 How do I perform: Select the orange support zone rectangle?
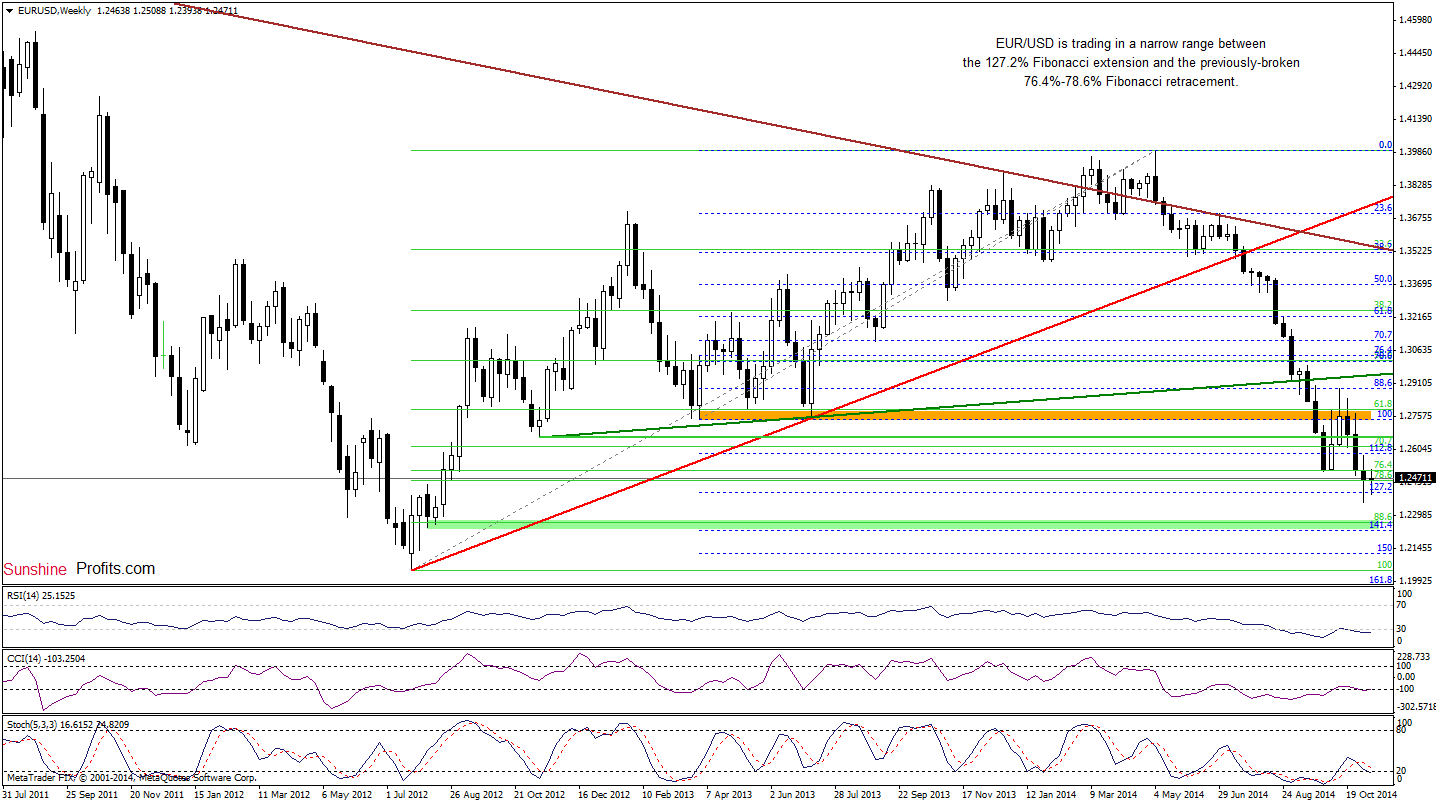(1035, 414)
